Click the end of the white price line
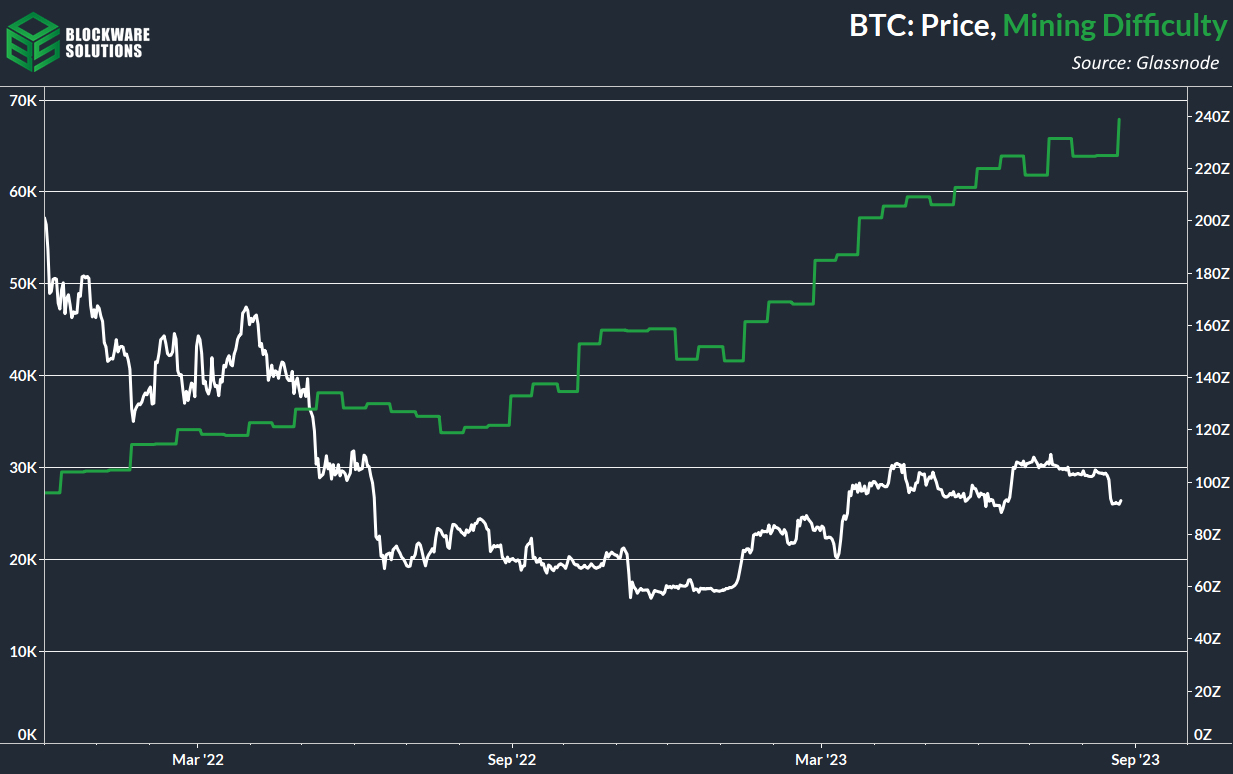This screenshot has width=1233, height=774. coord(1121,500)
